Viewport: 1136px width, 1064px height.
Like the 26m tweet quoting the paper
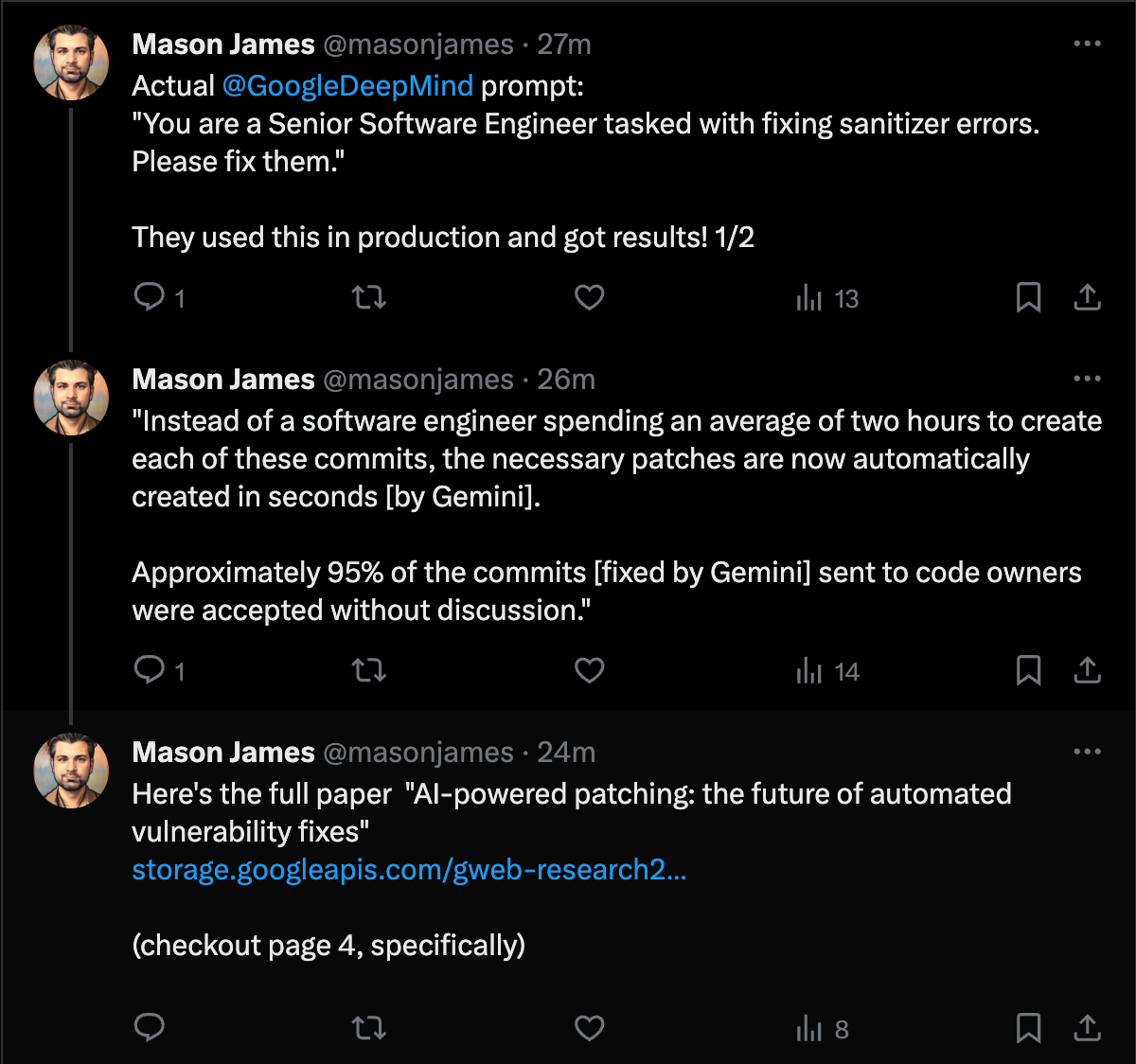(589, 671)
